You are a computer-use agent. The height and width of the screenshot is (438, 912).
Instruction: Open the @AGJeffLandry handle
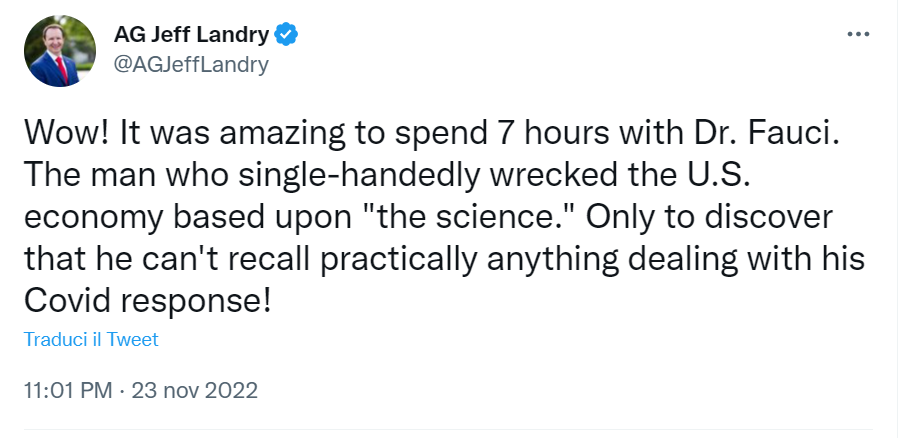tap(192, 63)
